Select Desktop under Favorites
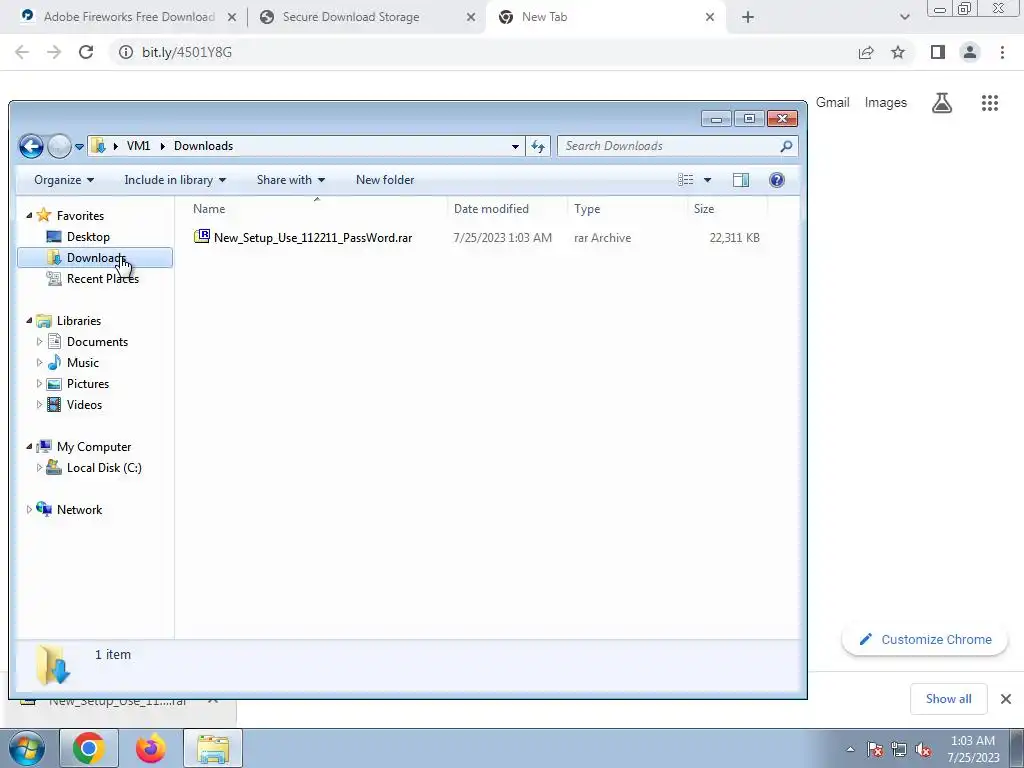 (88, 237)
